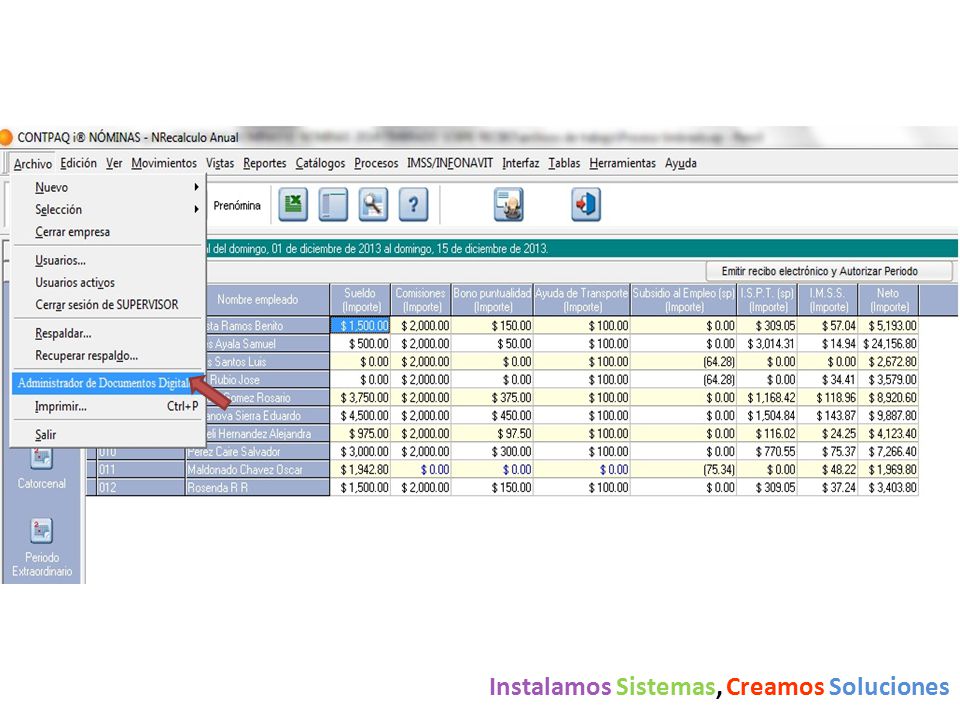Screen dimensions: 960x720
Task: Click employee code 012 cell
Action: (141, 488)
